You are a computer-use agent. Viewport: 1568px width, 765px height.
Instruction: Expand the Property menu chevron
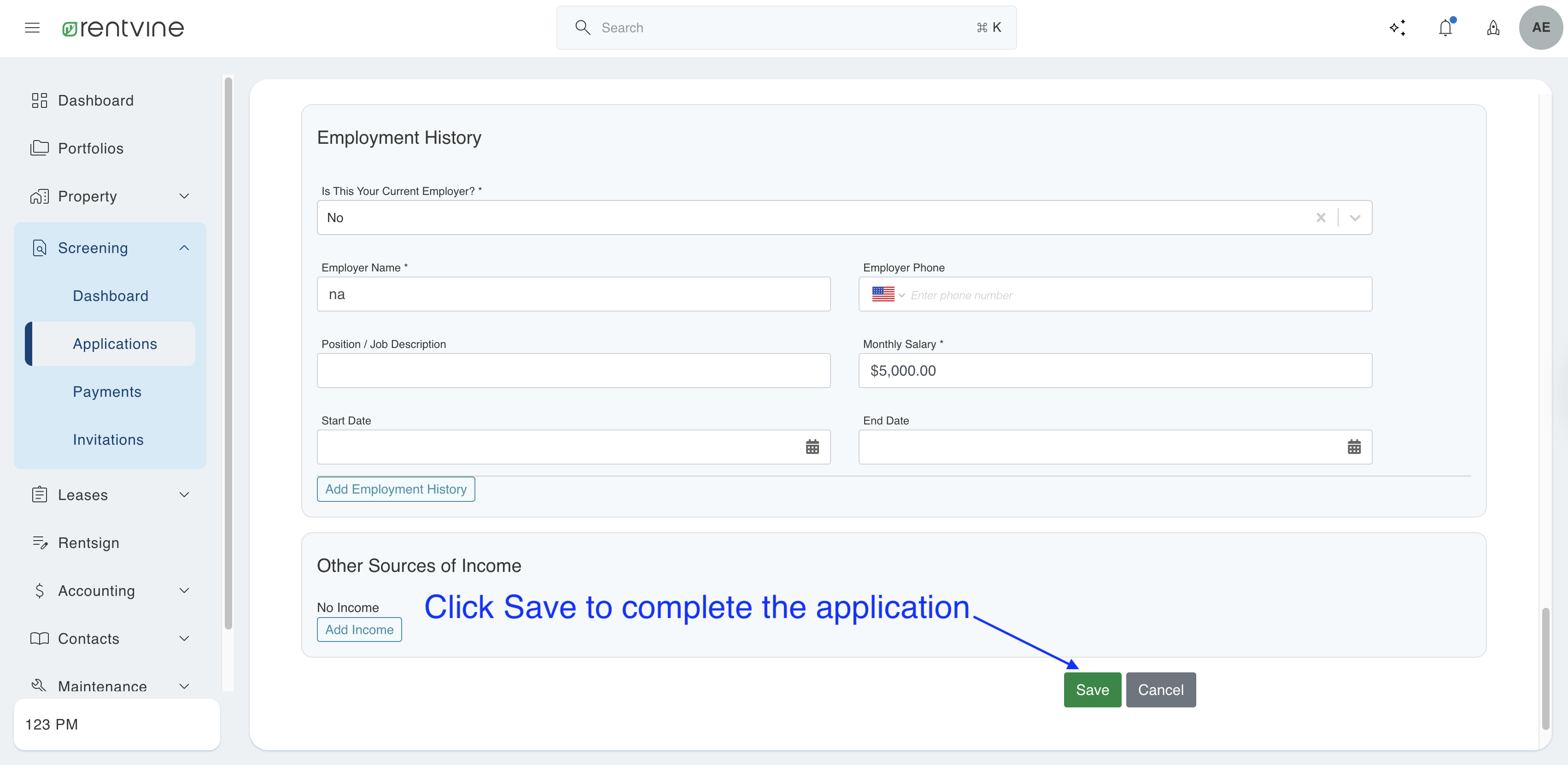(184, 196)
